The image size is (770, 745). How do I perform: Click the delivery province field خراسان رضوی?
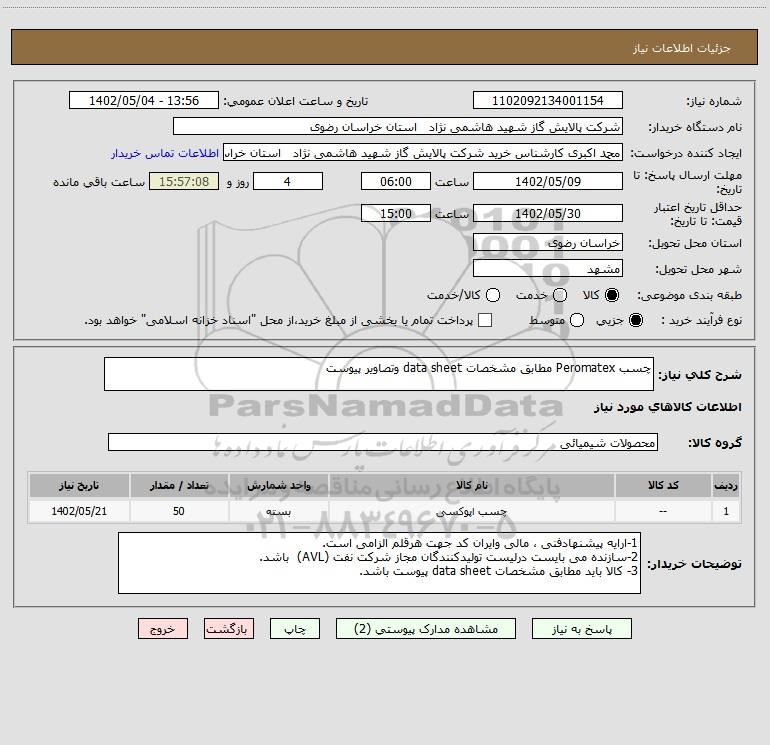[x=548, y=243]
